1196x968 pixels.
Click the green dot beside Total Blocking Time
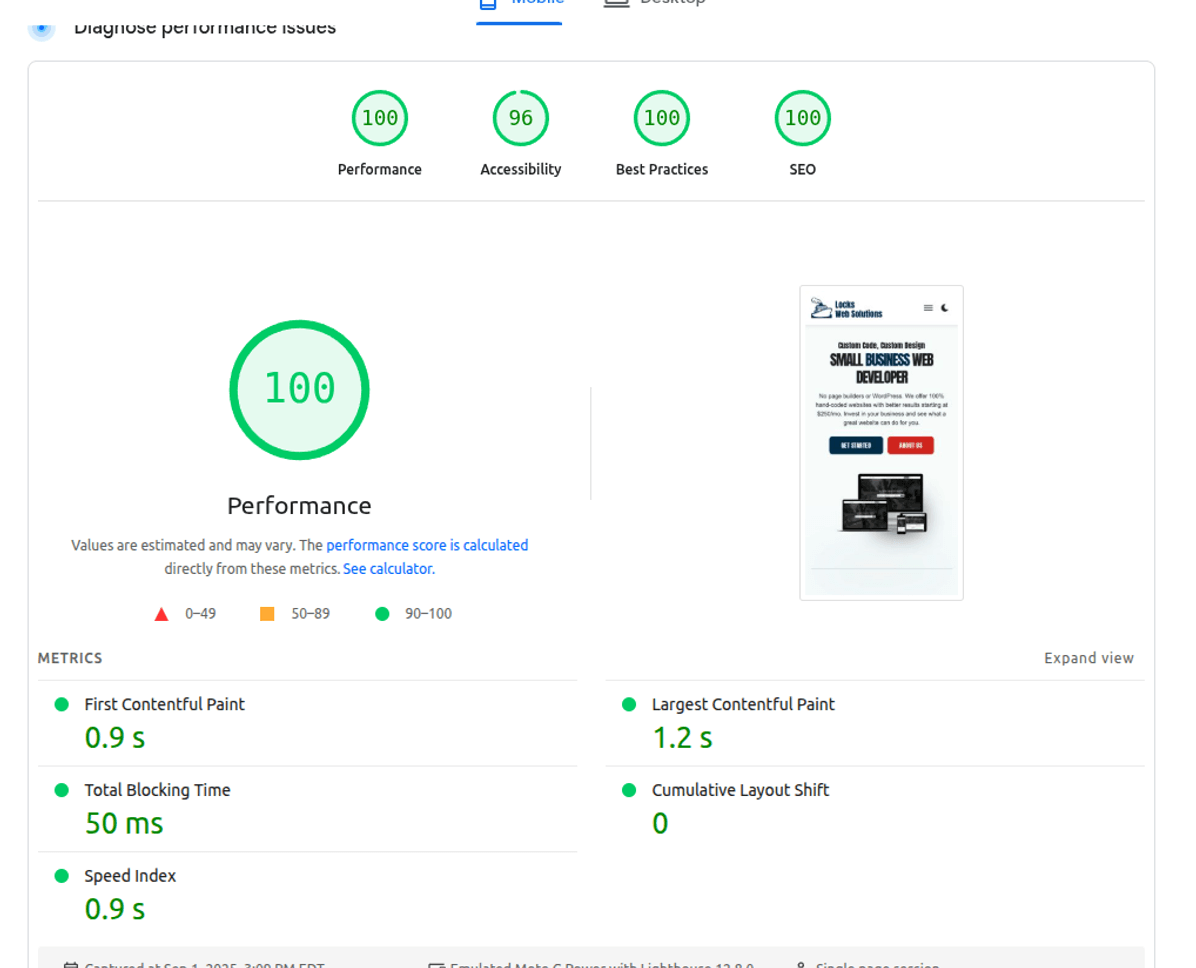(x=61, y=790)
